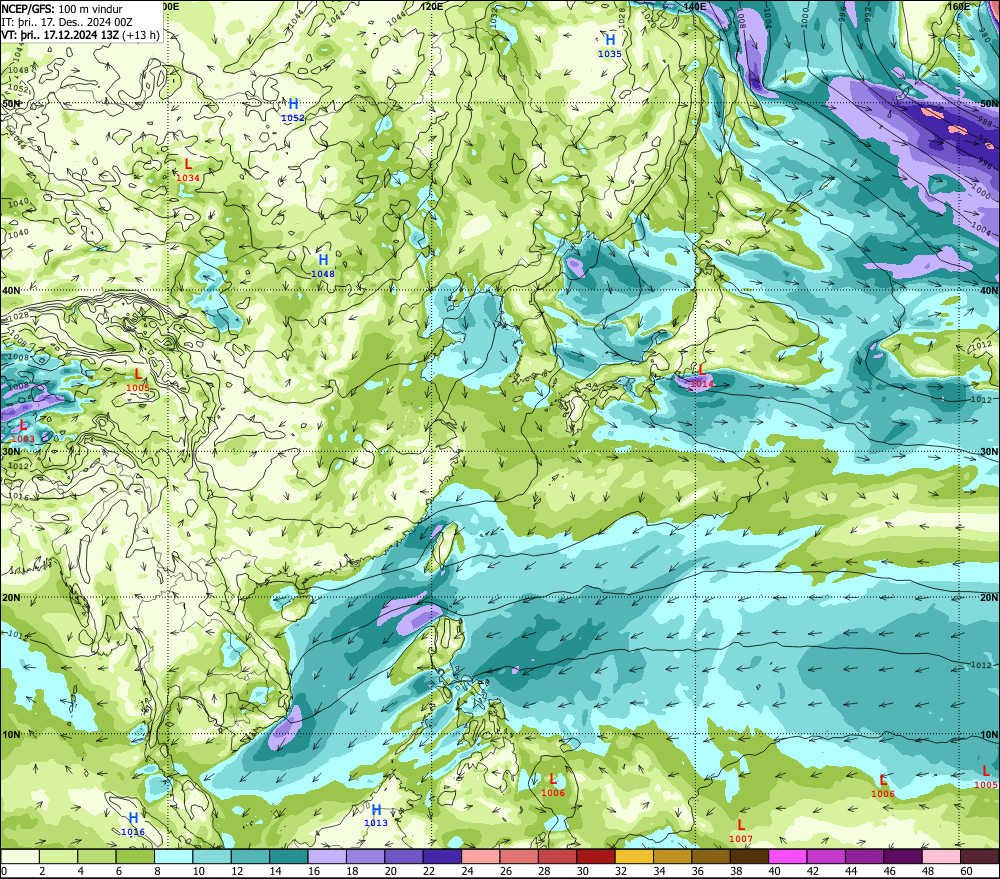Choose the dark red 30–32 legend swatch
This screenshot has height=879, width=1000.
596,856
